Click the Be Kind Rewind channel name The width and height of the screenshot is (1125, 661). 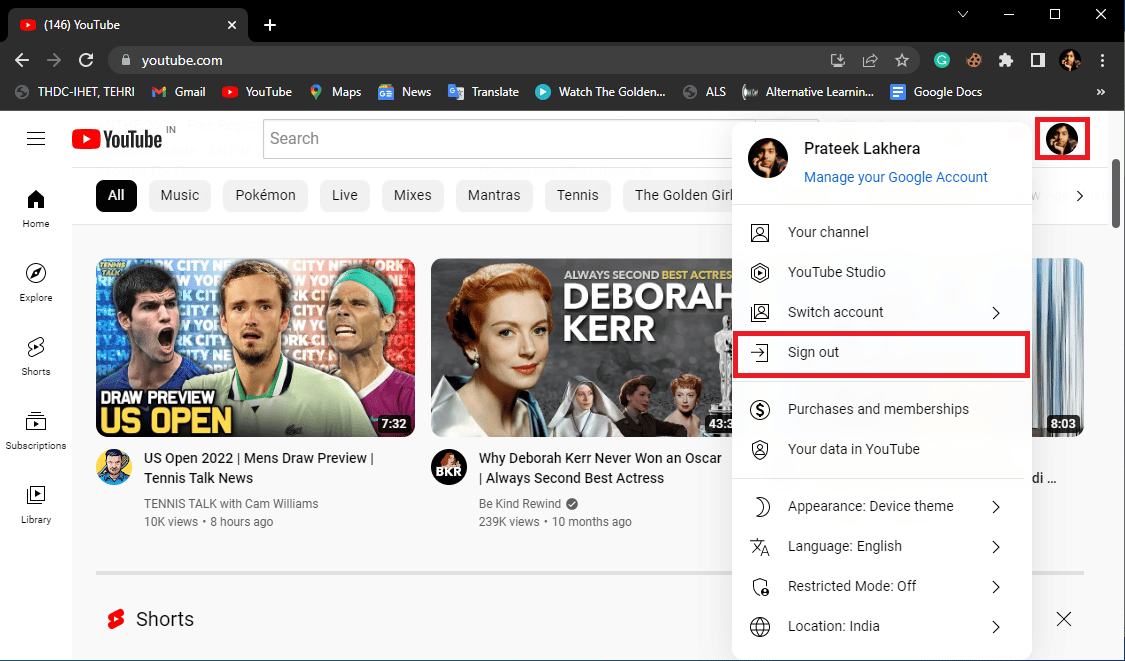[x=520, y=504]
